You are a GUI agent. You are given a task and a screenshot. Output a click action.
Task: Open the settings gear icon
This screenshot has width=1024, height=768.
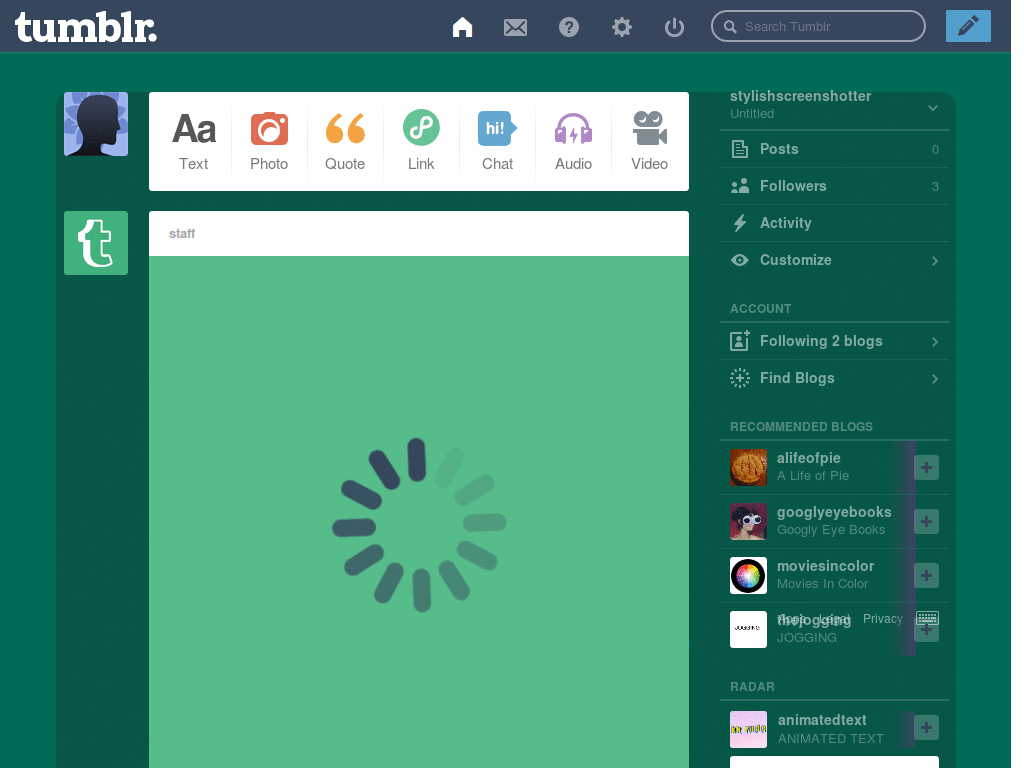622,27
